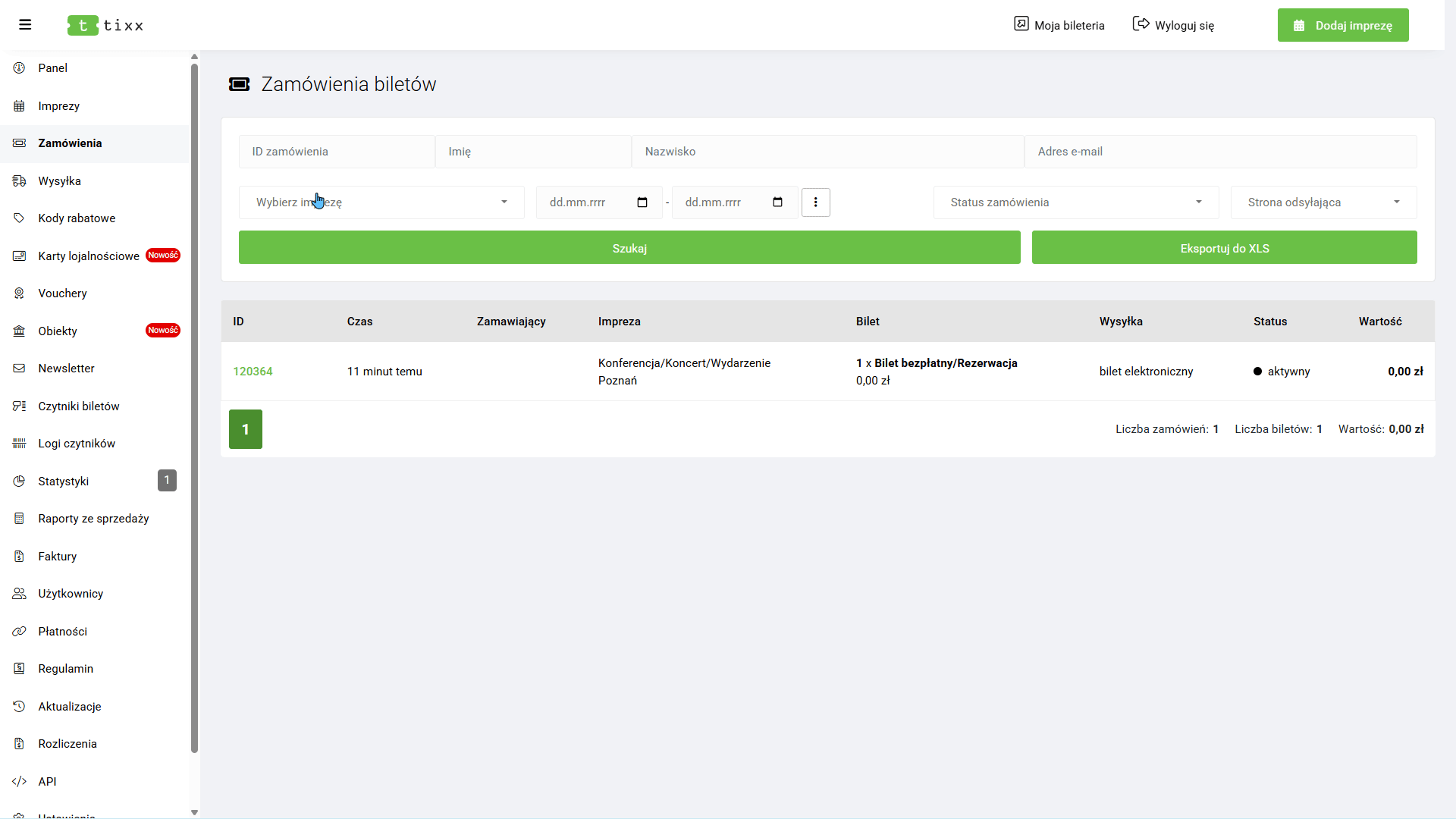The width and height of the screenshot is (1456, 819).
Task: Expand the Strona odsyłająca dropdown
Action: click(1323, 202)
